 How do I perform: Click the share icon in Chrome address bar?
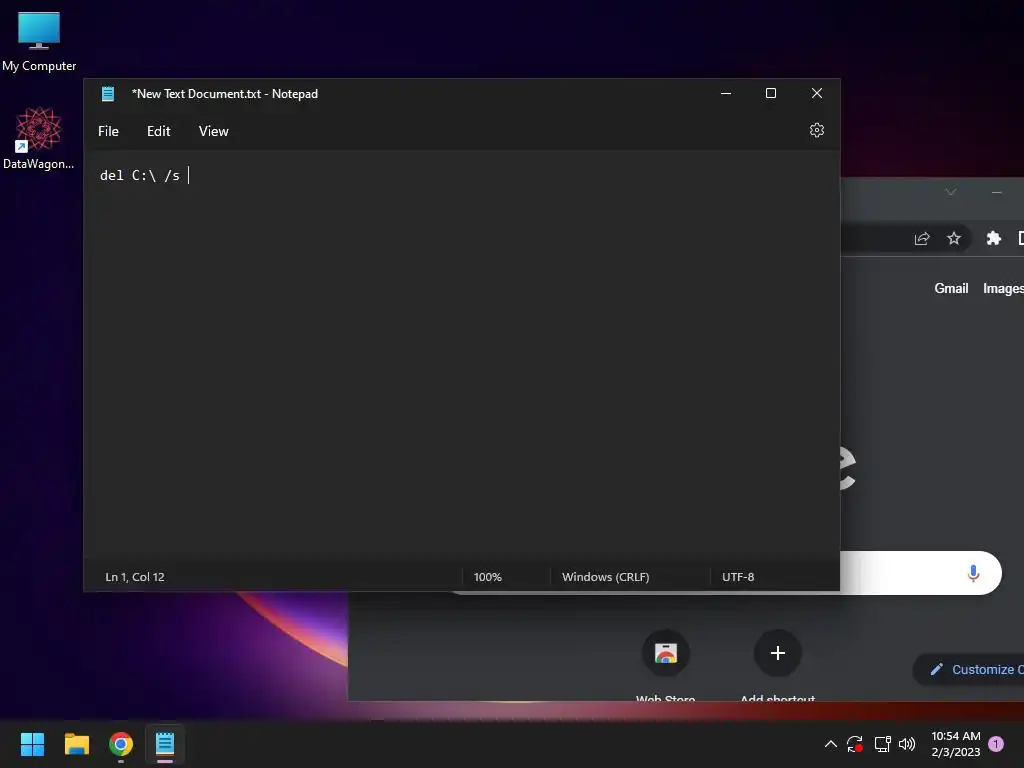921,238
